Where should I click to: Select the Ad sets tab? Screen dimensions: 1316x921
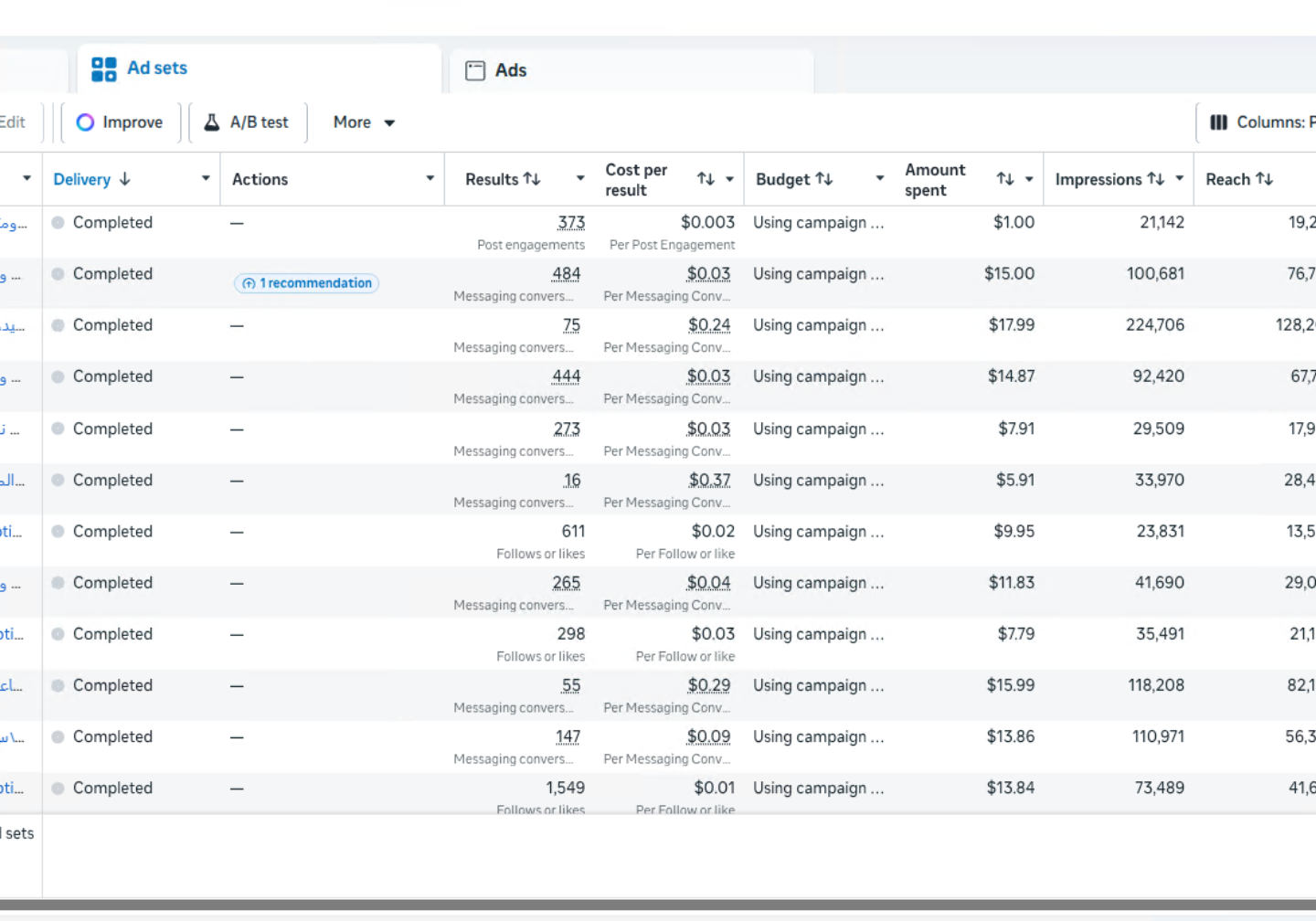(x=156, y=69)
